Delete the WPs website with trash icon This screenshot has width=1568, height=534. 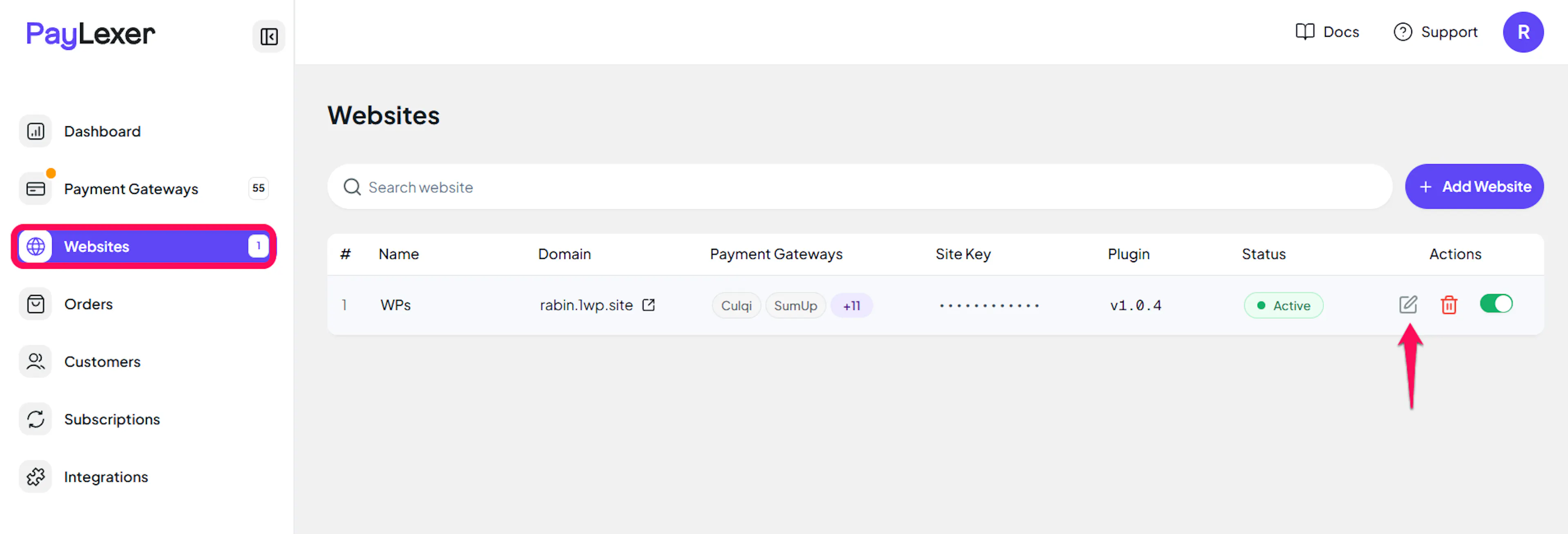coord(1449,304)
